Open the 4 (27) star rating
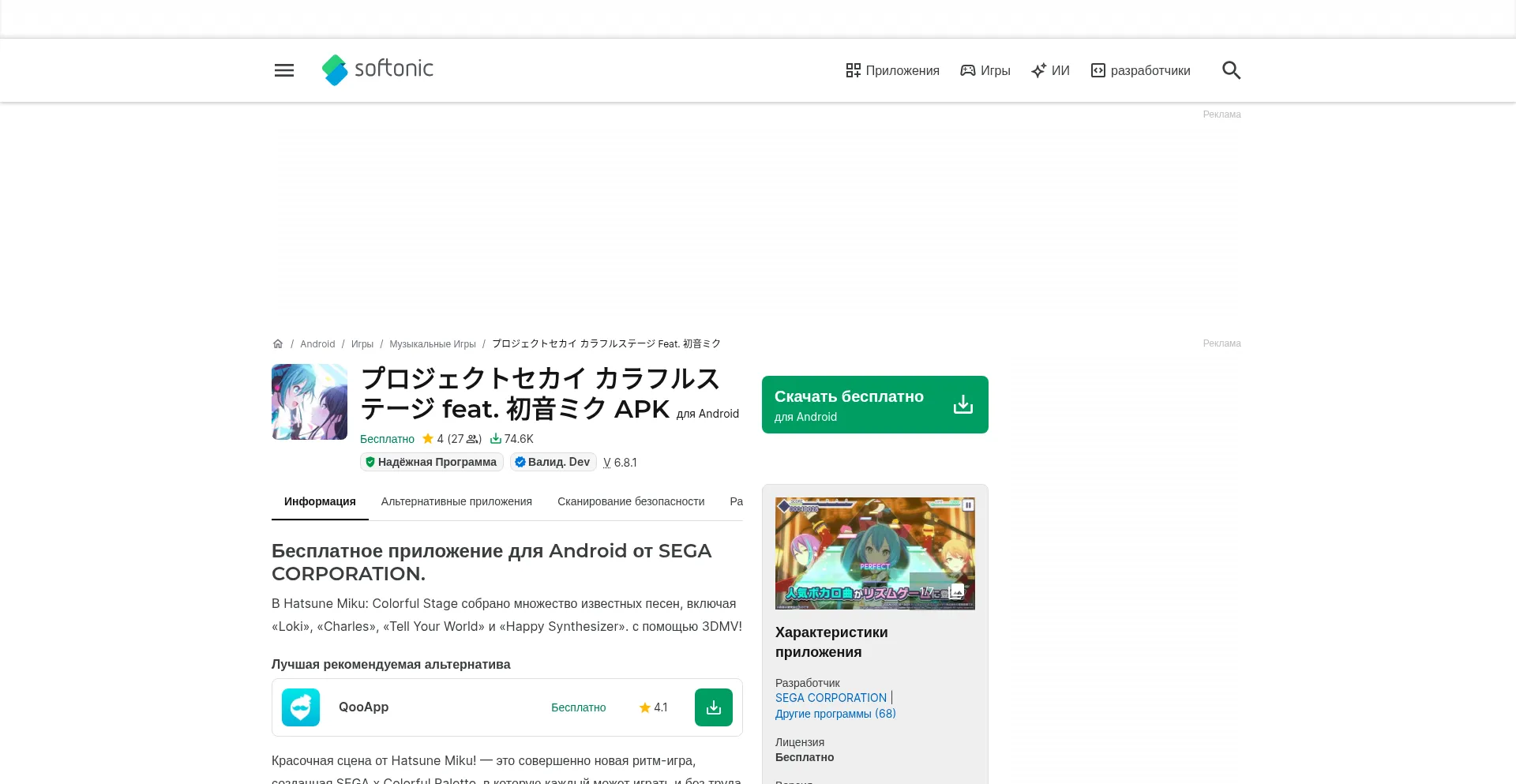This screenshot has width=1516, height=784. click(452, 439)
